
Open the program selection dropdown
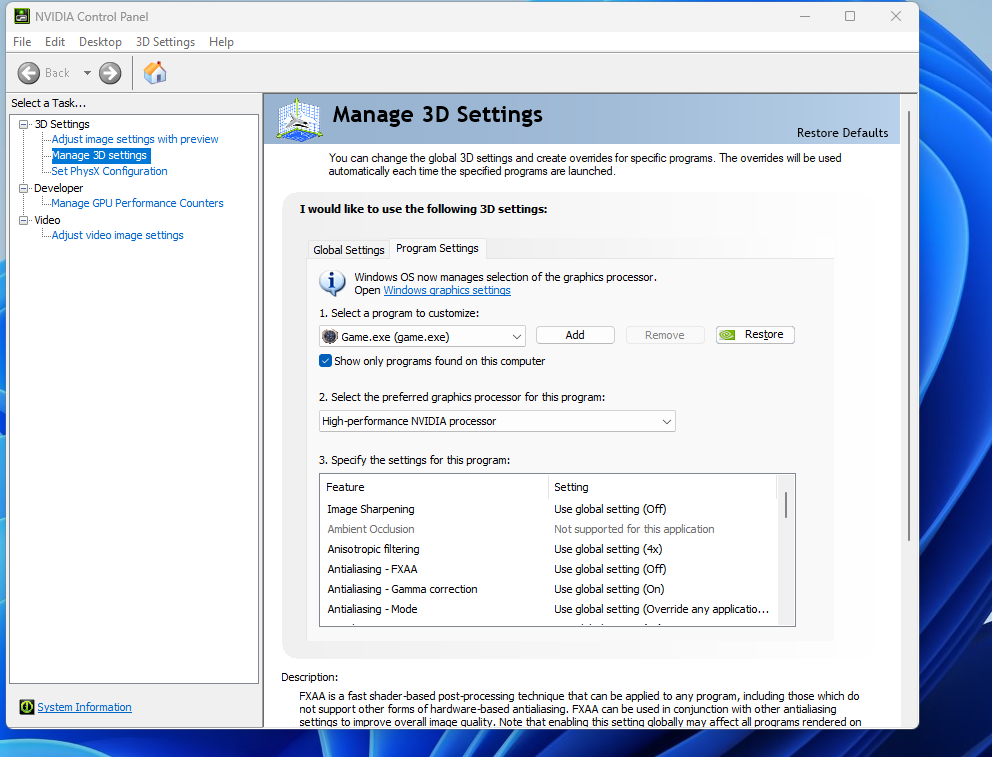point(422,336)
